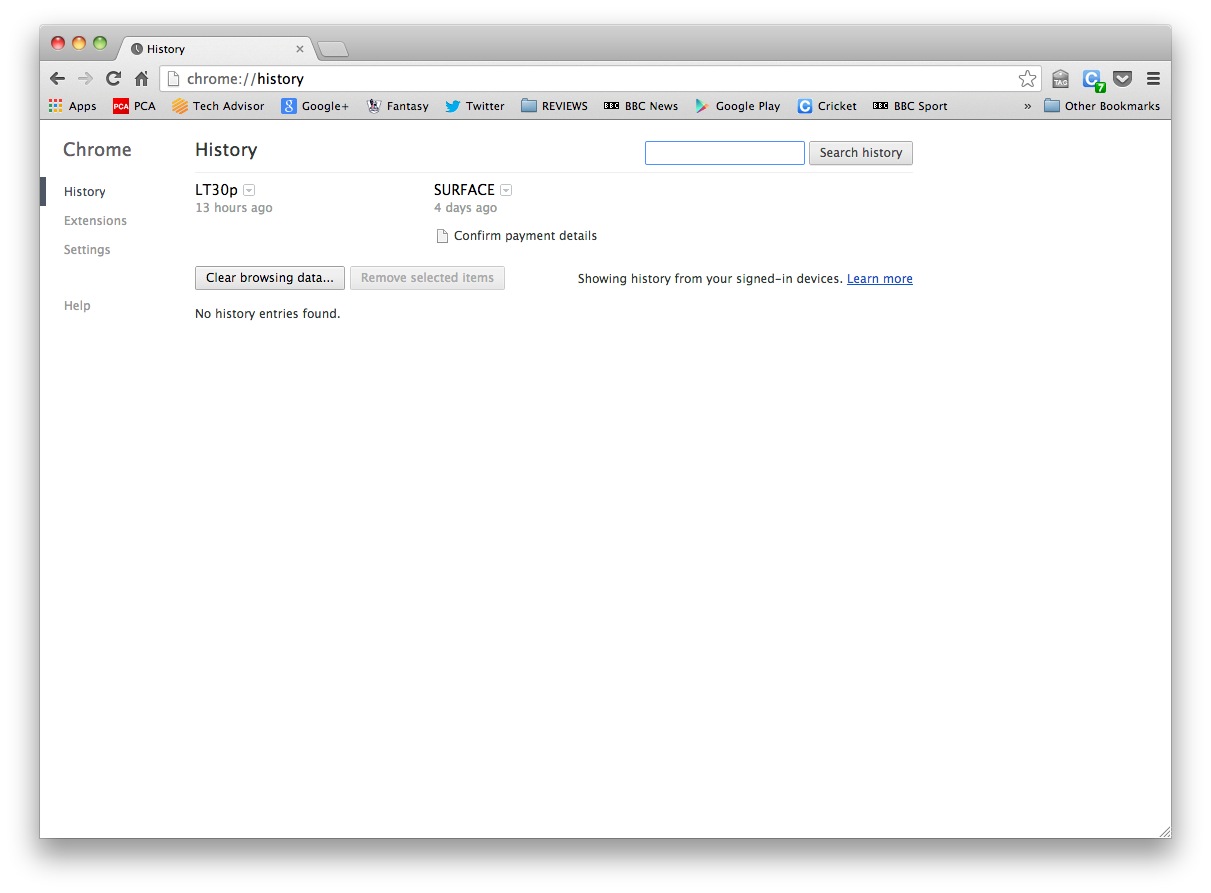Click the forward navigation arrow
1211x893 pixels.
(85, 78)
